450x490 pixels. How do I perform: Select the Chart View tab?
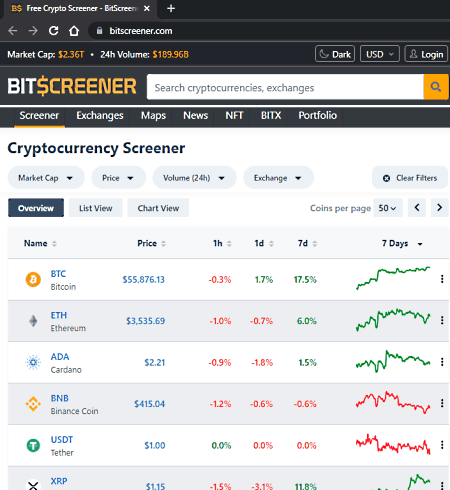[x=158, y=208]
